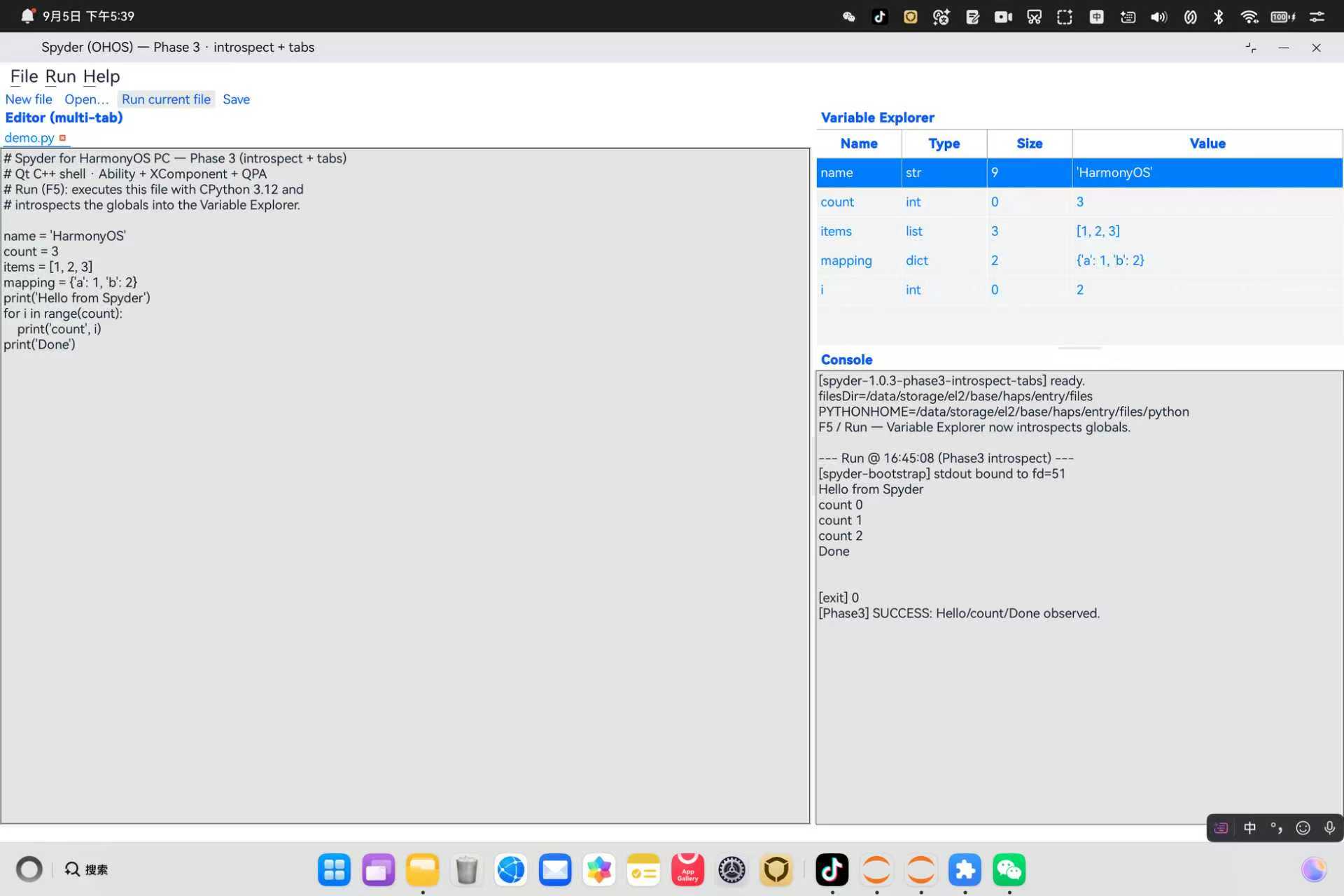Click the [exit] 0 line in the console
This screenshot has height=896, width=1344.
coord(839,598)
